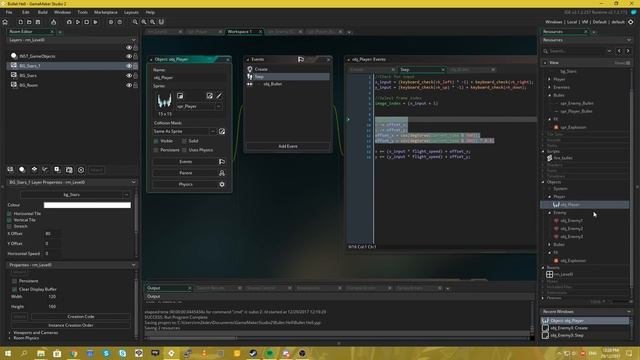Stop the running game
The width and height of the screenshot is (640, 360).
click(87, 22)
